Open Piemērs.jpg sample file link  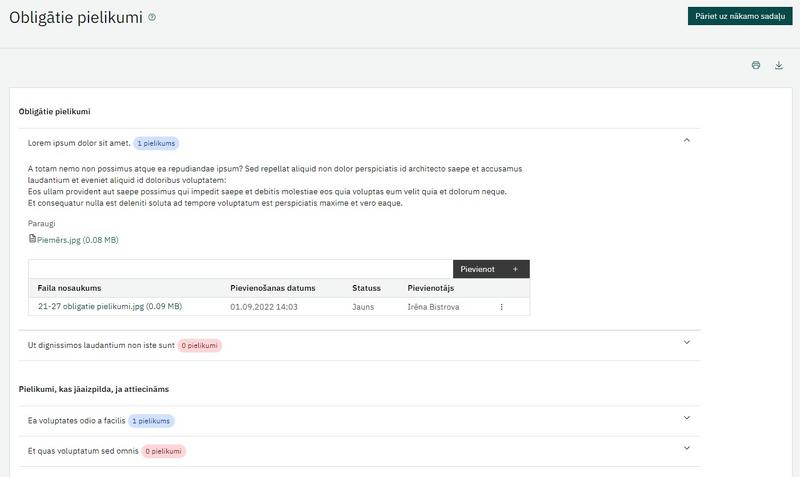pyautogui.click(x=78, y=240)
